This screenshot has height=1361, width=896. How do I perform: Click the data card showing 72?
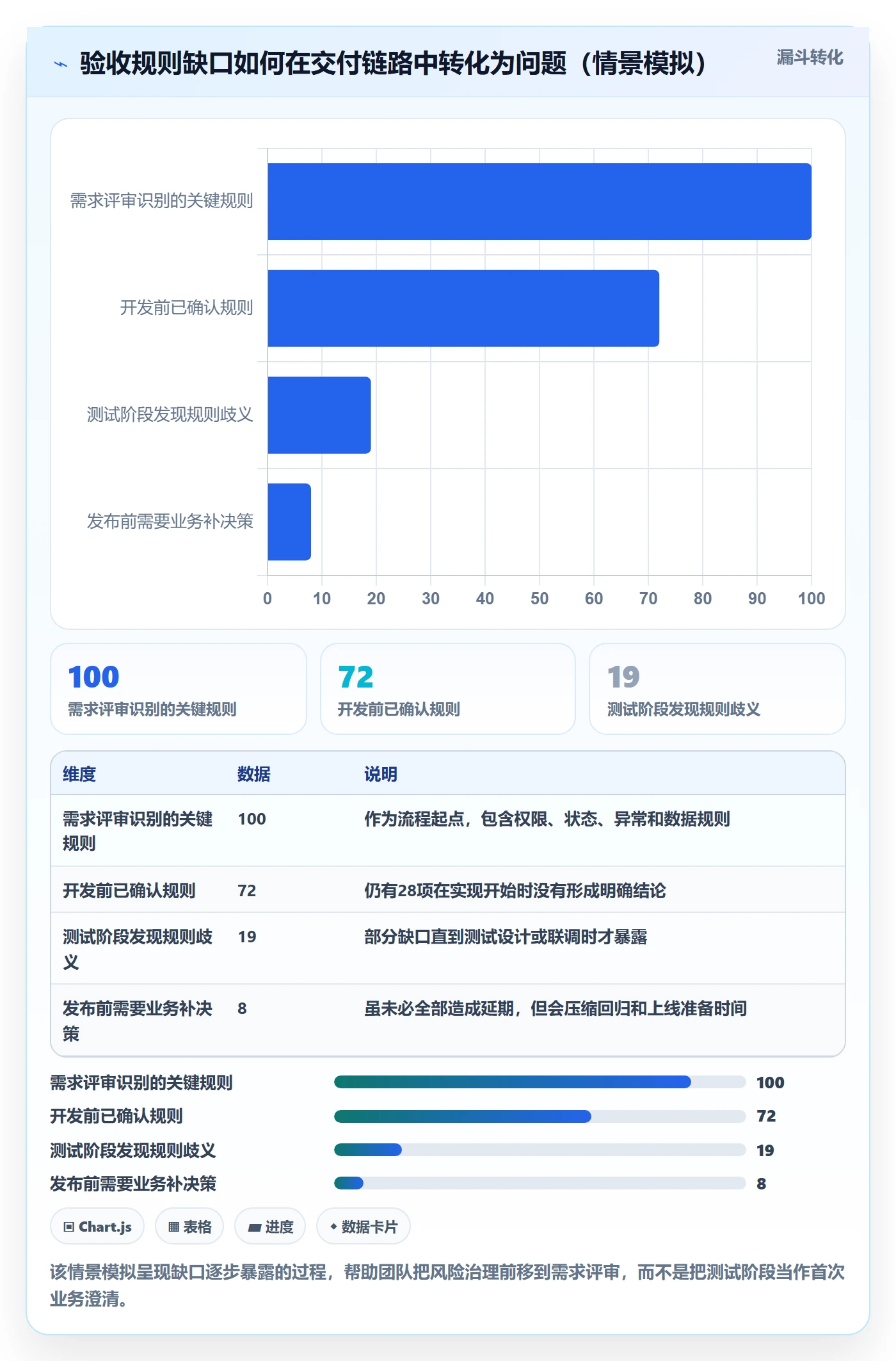(448, 689)
